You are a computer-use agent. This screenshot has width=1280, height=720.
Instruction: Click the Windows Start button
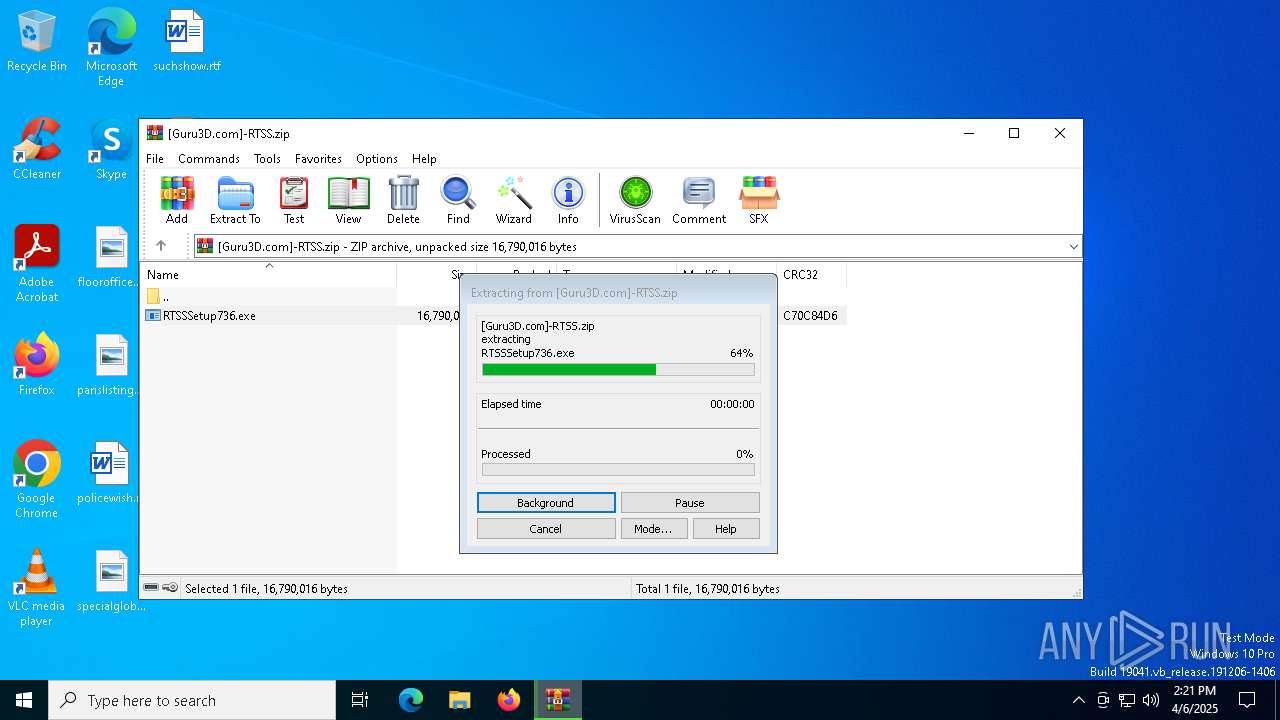coord(24,700)
